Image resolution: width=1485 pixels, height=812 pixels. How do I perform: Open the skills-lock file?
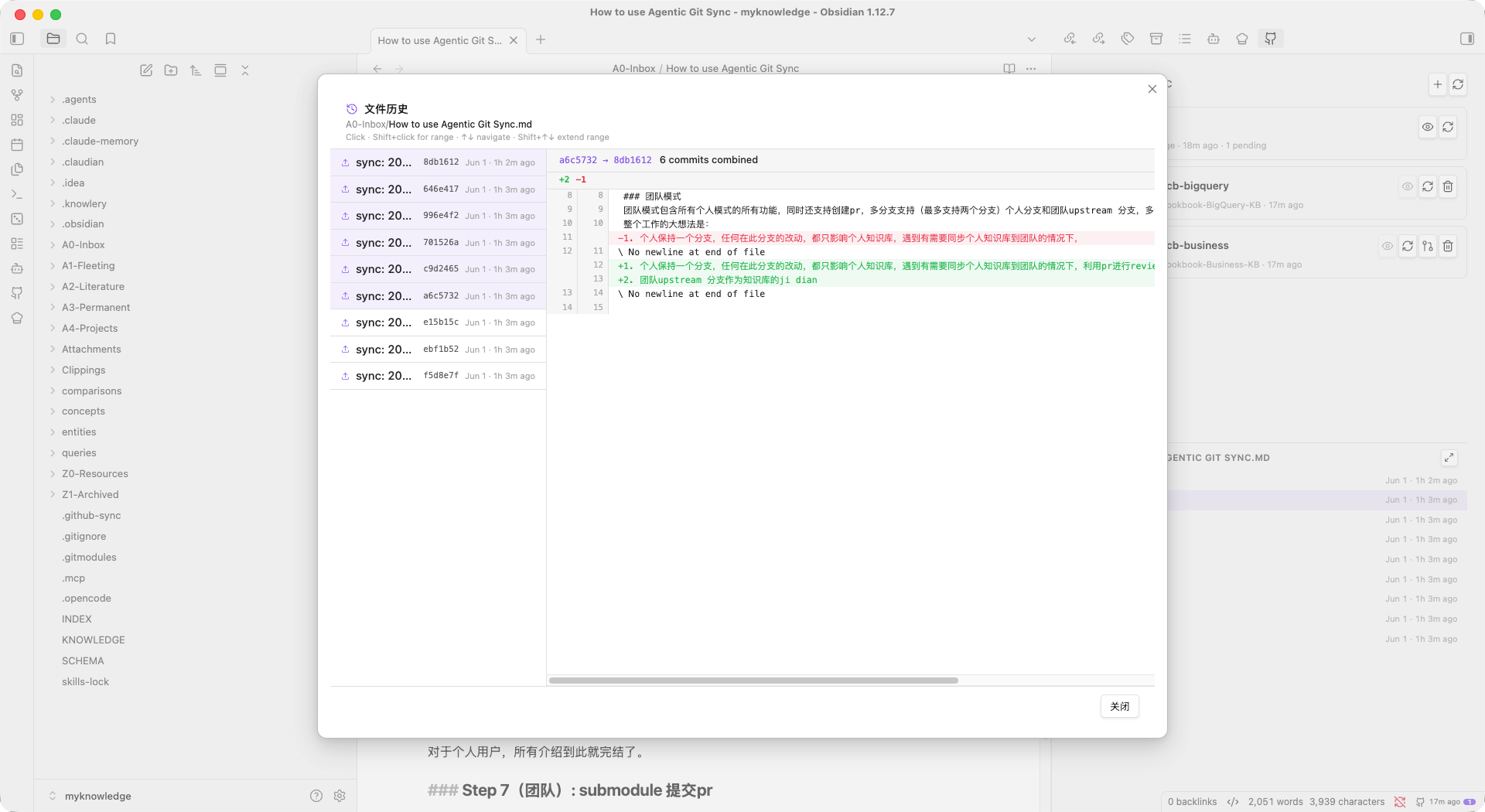pos(85,682)
